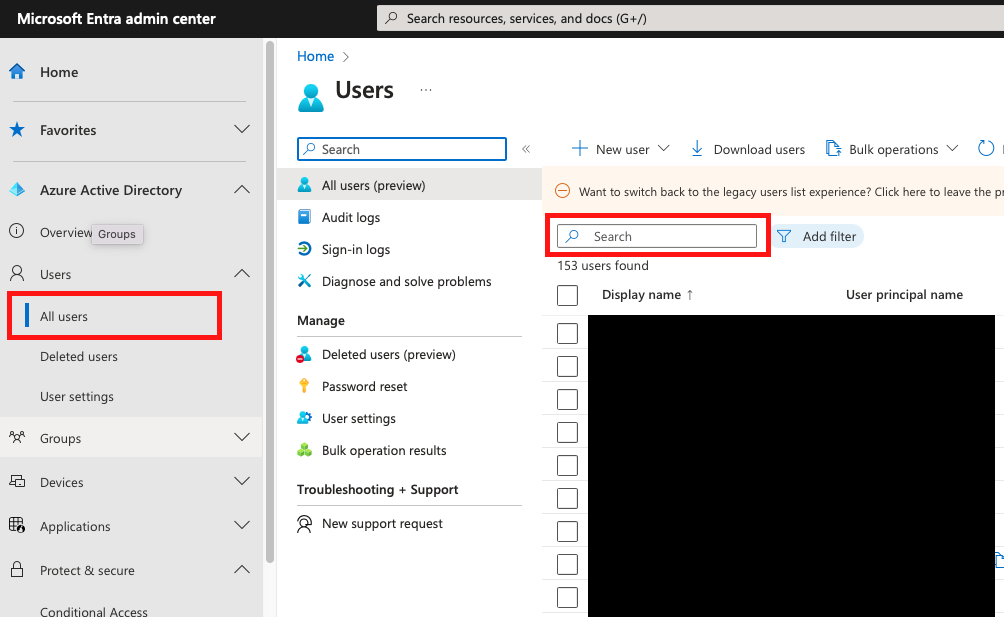Check the first user row checkbox
This screenshot has width=1004, height=617.
[x=567, y=333]
